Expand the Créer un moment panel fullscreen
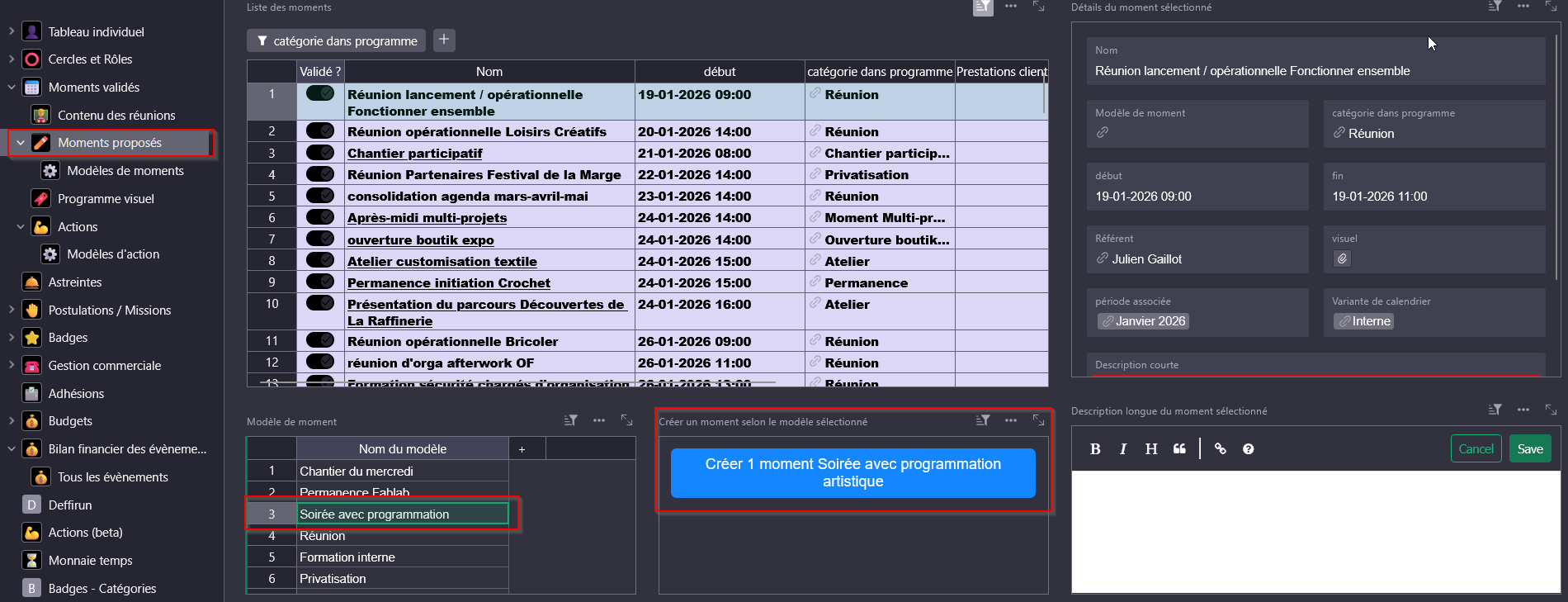 (1038, 420)
